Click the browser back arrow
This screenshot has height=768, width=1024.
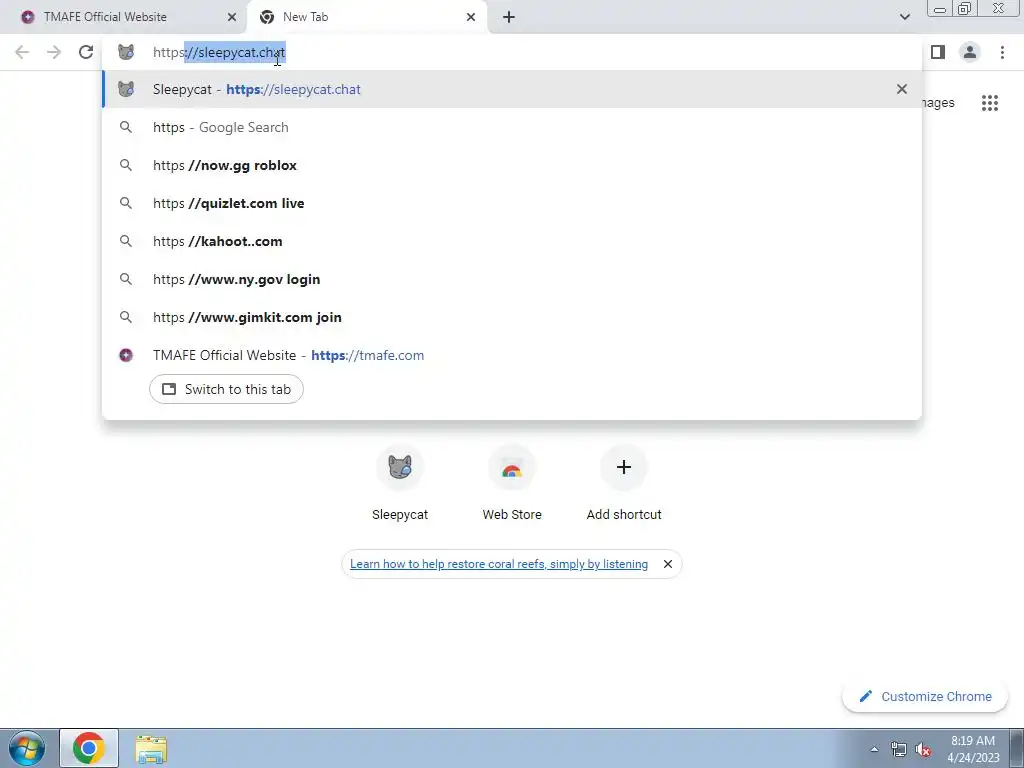click(x=22, y=52)
